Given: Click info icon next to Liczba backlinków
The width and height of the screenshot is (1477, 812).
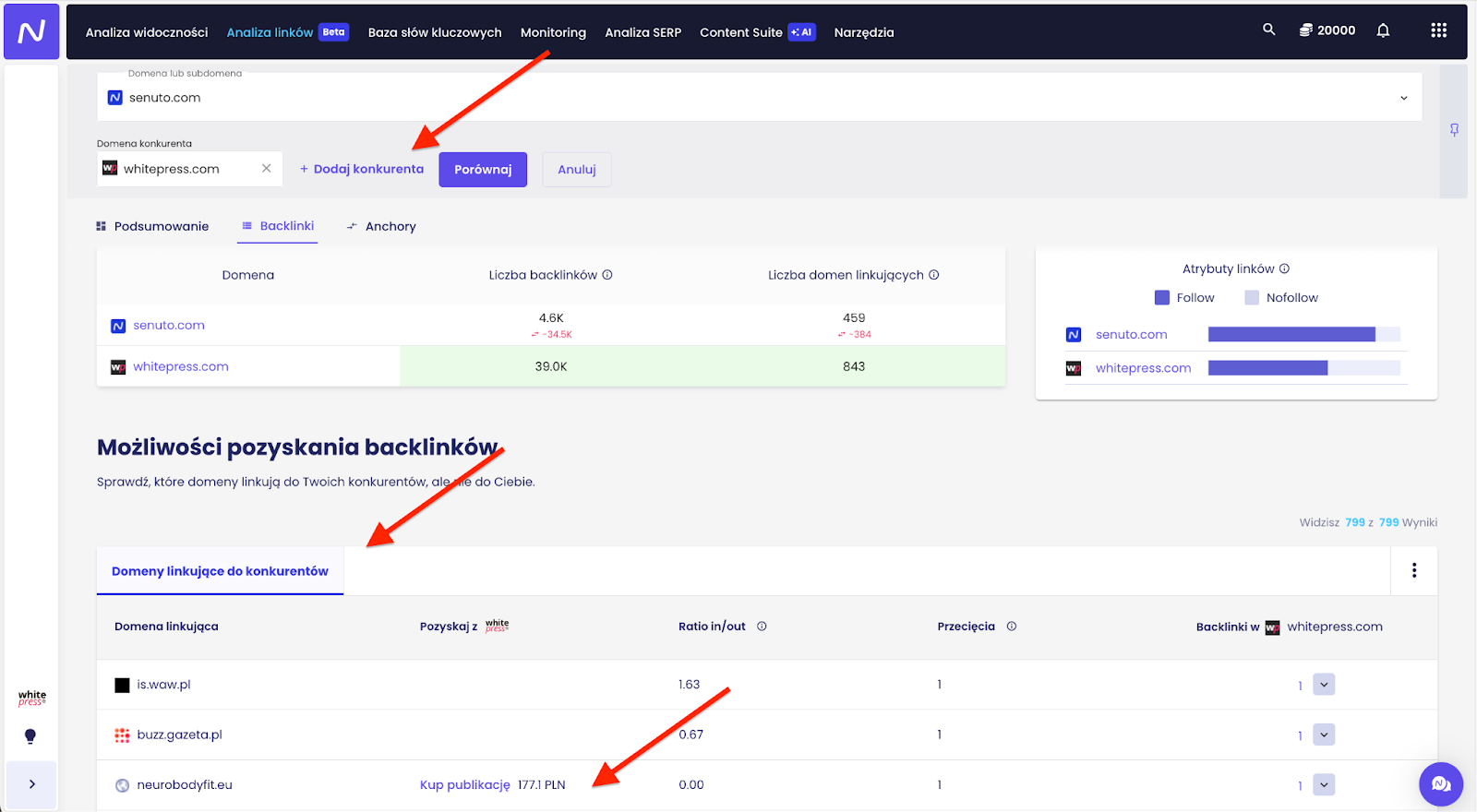Looking at the screenshot, I should tap(607, 275).
